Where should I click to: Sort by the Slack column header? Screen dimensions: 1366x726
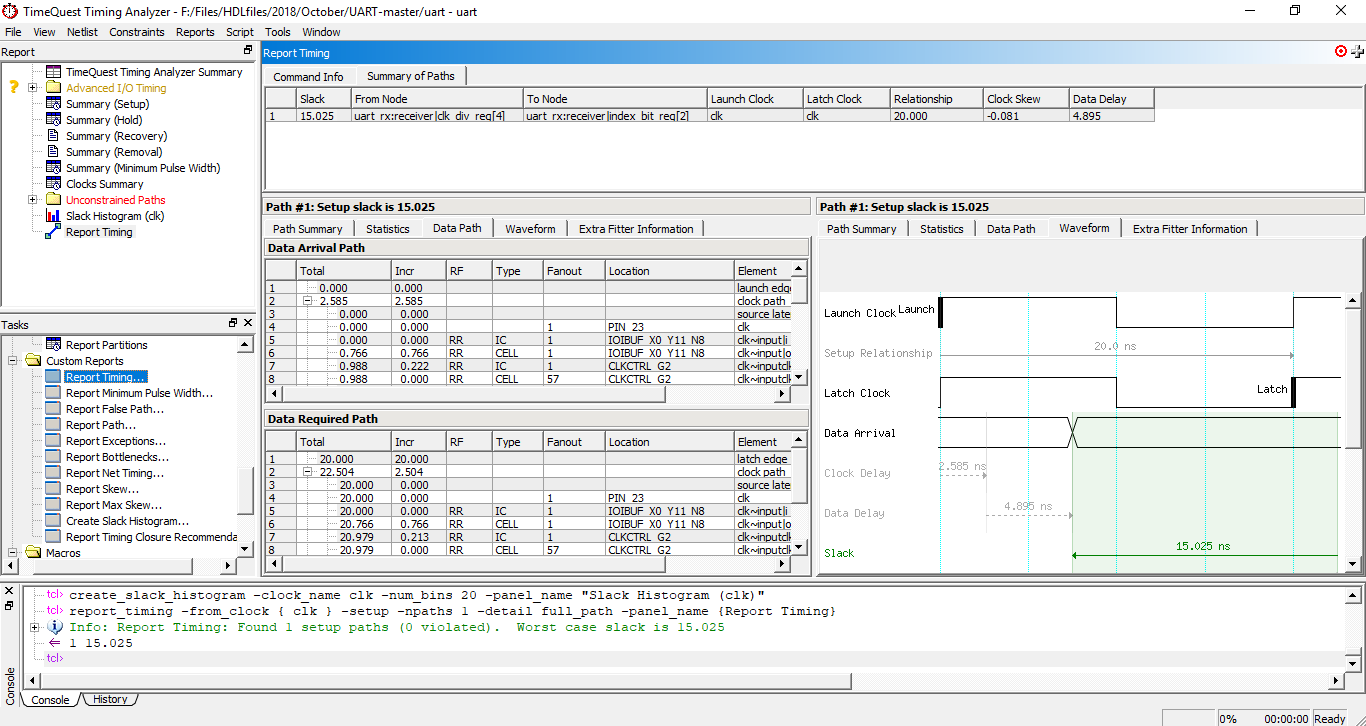[323, 99]
